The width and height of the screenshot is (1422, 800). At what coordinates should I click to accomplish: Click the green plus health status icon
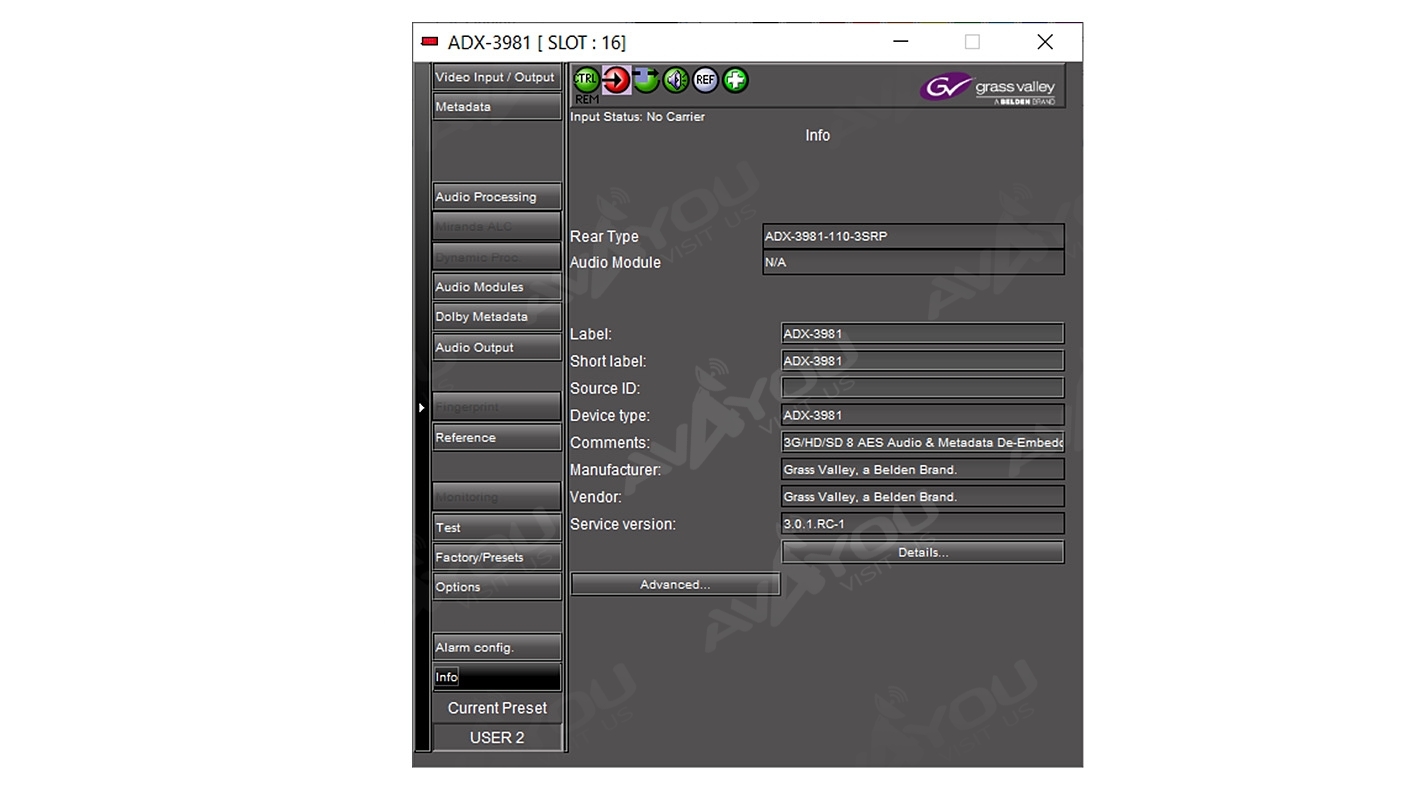coord(736,80)
